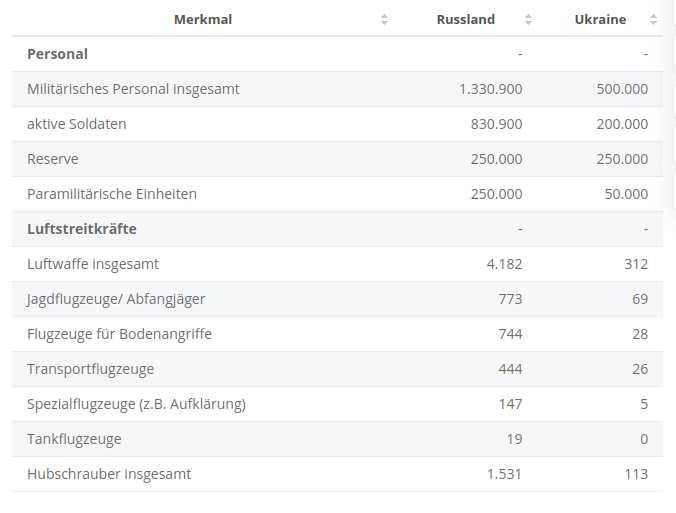
Task: Click Russland value 1.330.900 in personnel row
Action: point(490,89)
